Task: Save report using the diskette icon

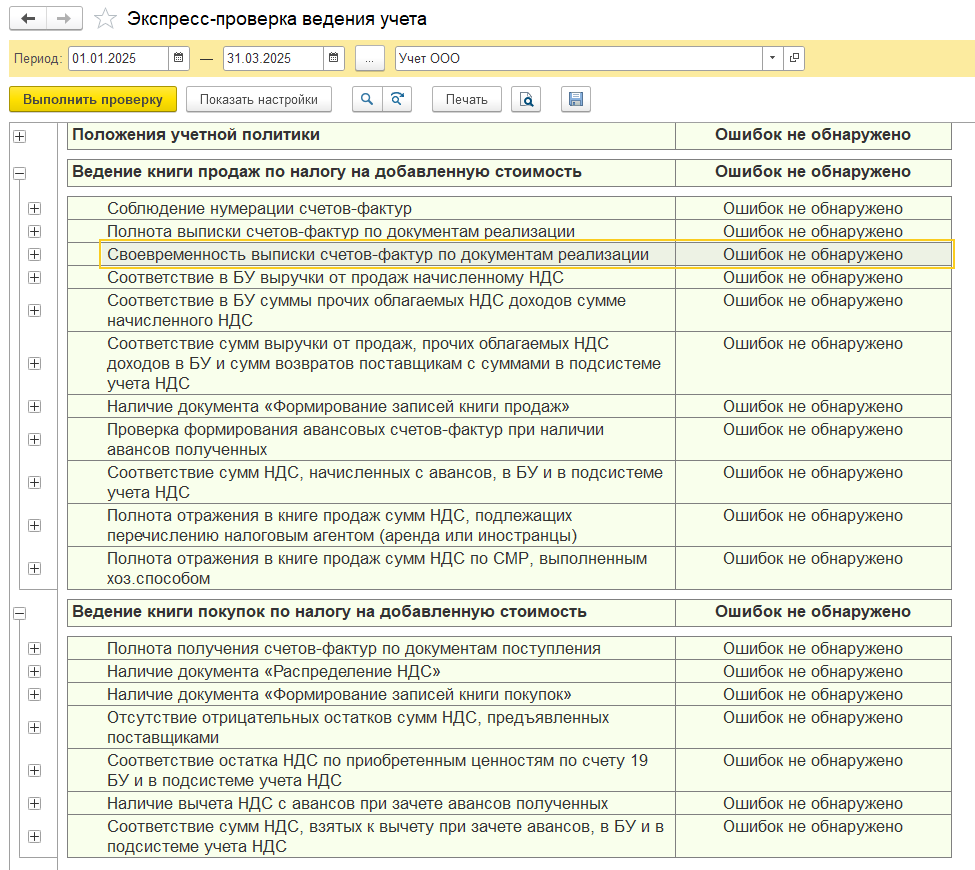Action: click(575, 99)
